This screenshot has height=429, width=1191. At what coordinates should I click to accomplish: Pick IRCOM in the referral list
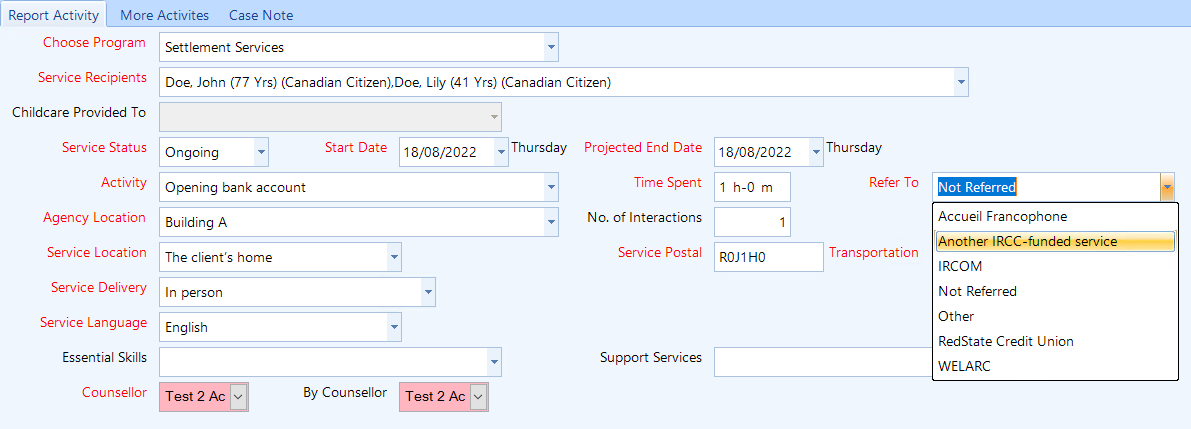tap(960, 266)
